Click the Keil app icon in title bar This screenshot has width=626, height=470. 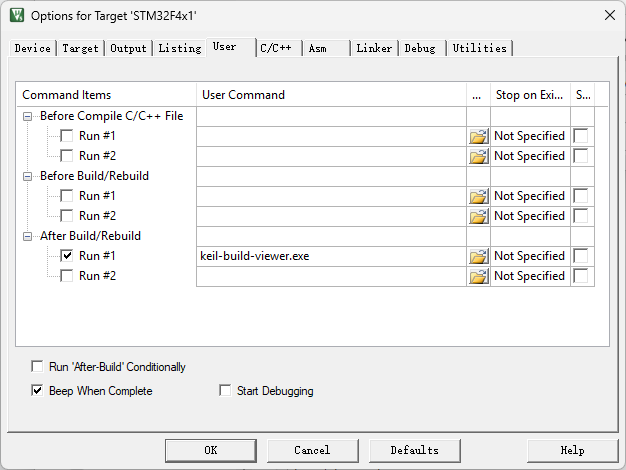(17, 15)
